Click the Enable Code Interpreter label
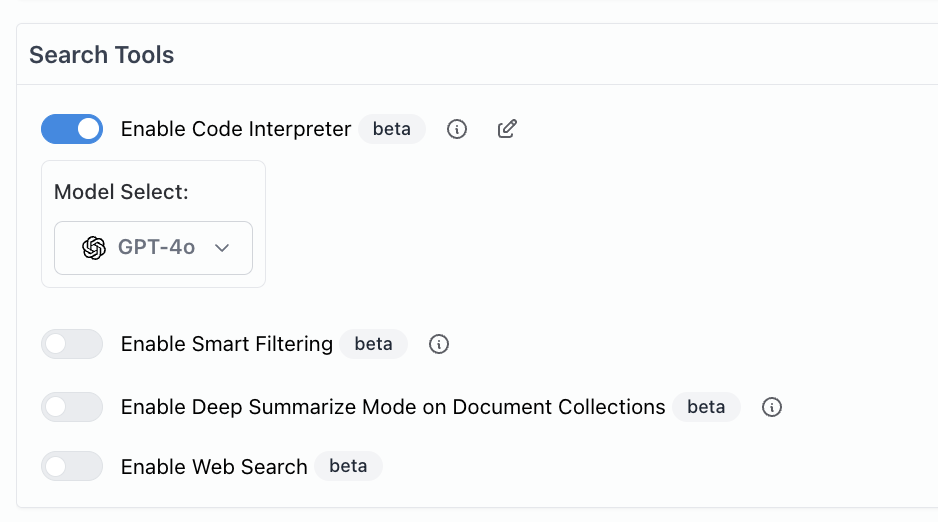Image resolution: width=938 pixels, height=522 pixels. 236,129
